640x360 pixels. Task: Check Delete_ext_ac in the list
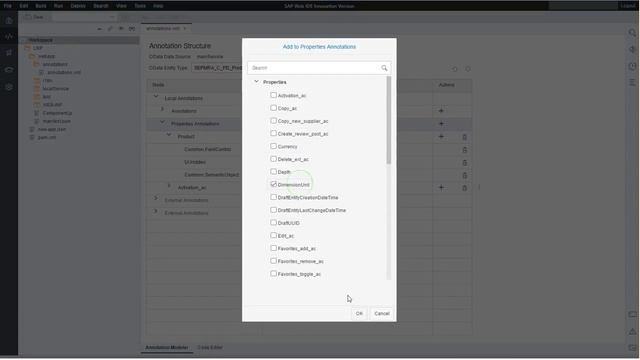coord(273,159)
